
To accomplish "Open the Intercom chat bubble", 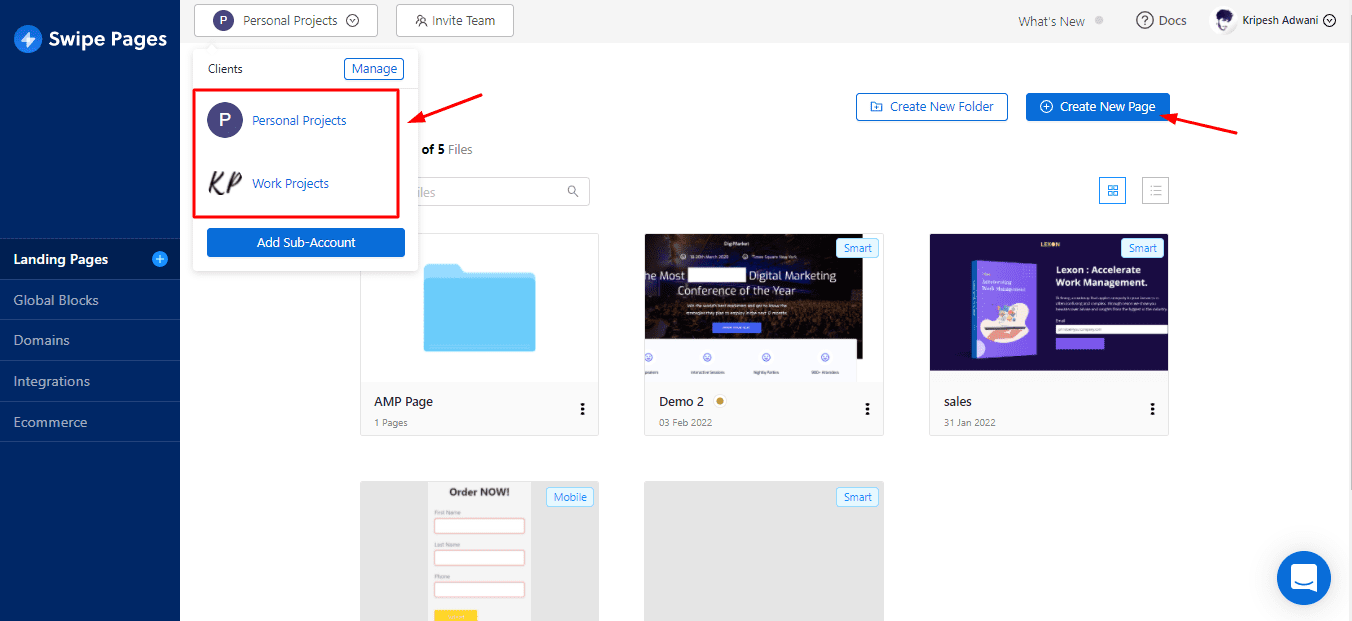I will point(1303,577).
